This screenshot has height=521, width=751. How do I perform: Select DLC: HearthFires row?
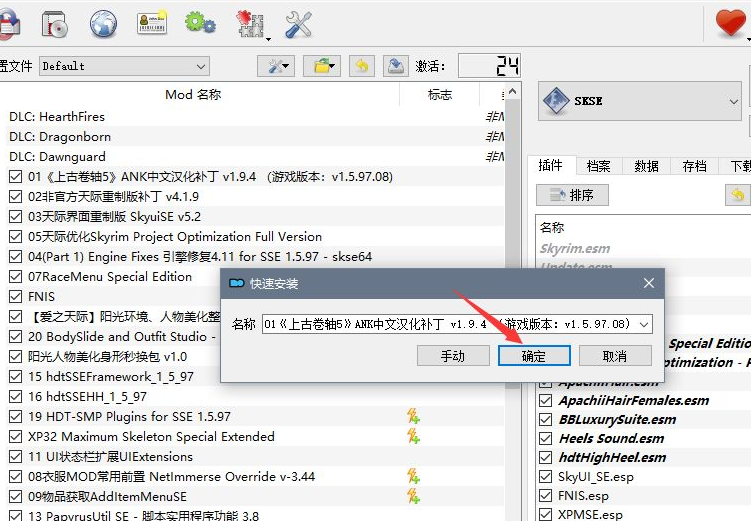click(252, 116)
